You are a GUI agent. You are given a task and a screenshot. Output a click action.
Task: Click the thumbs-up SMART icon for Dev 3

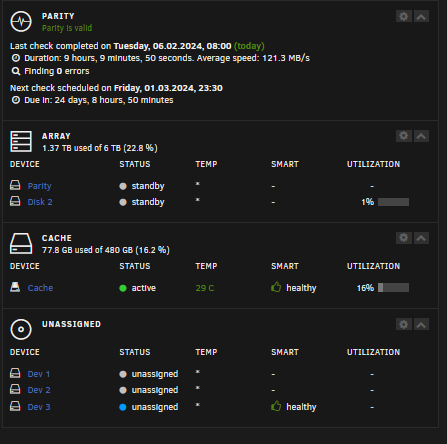[x=276, y=406]
